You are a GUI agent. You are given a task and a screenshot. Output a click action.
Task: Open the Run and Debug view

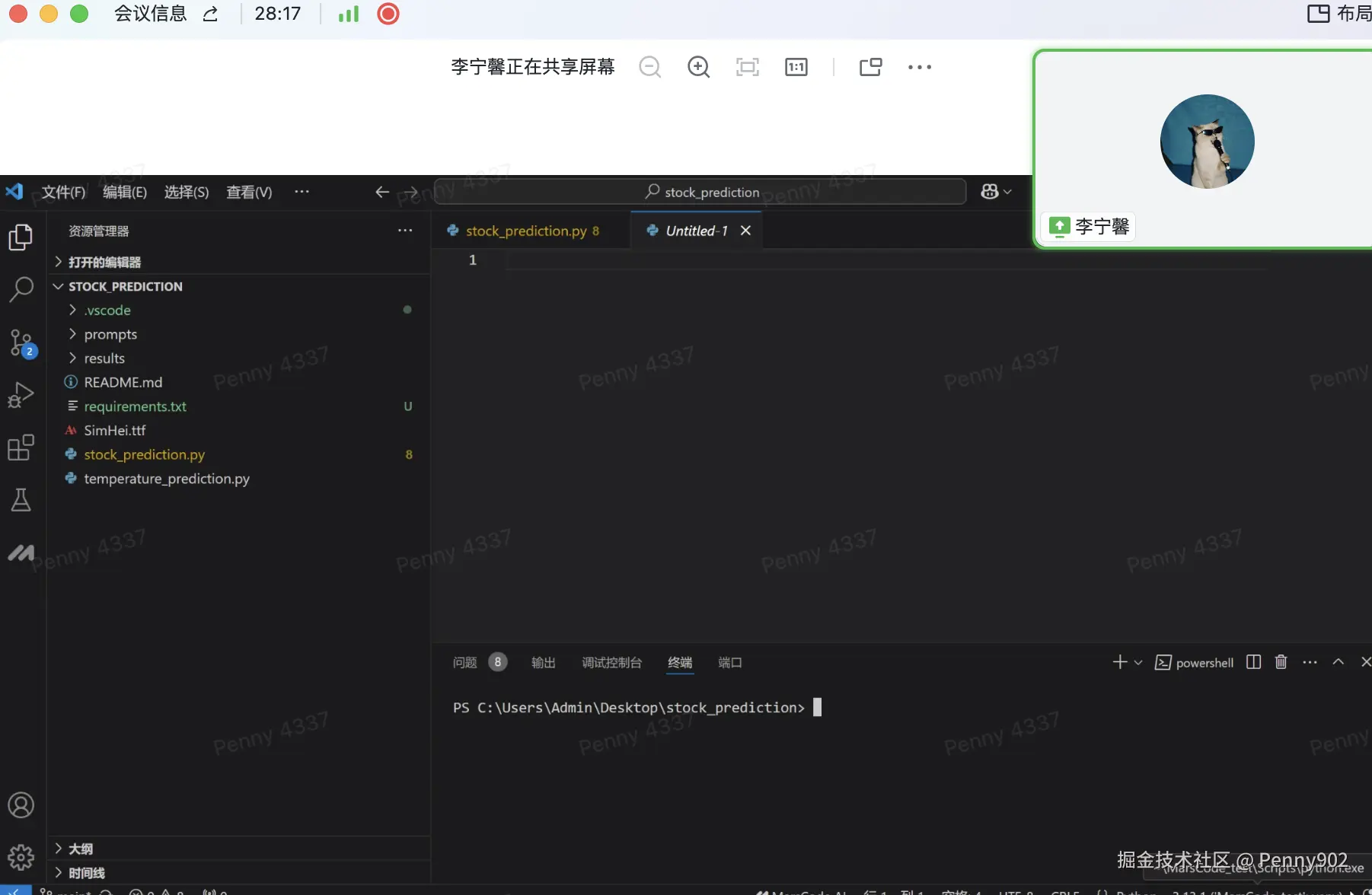click(x=21, y=395)
